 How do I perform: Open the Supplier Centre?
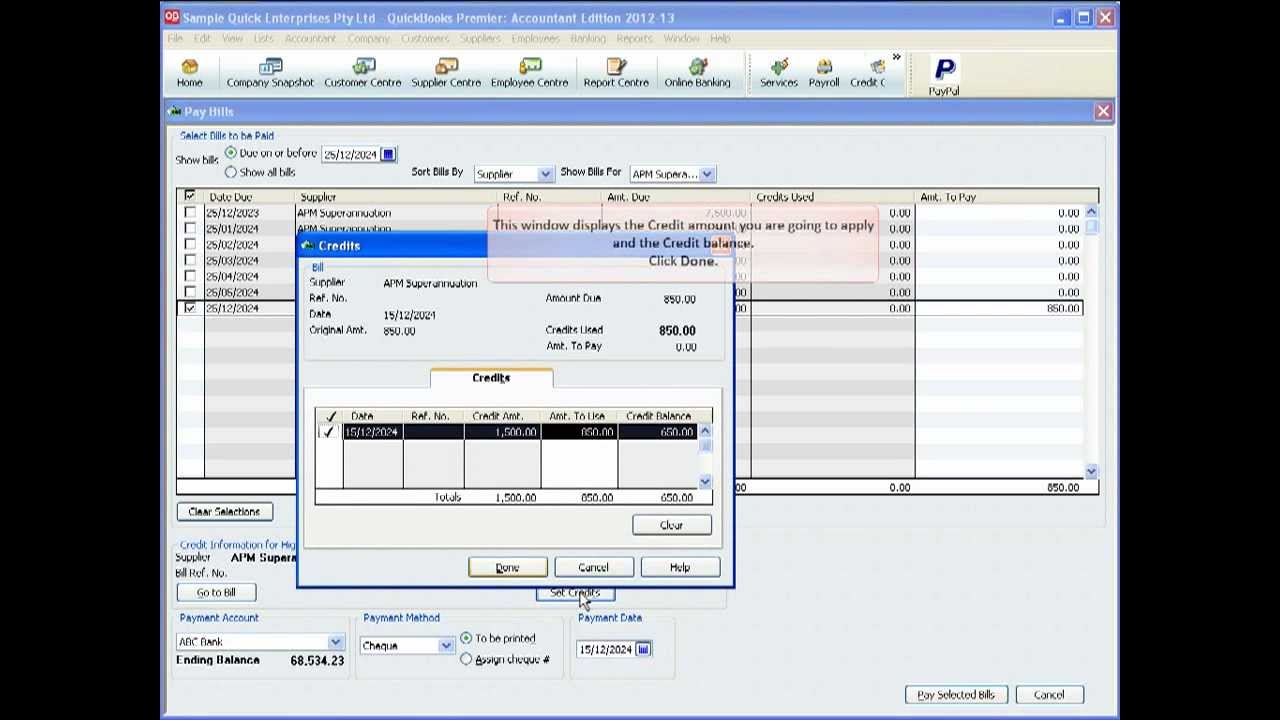tap(446, 73)
